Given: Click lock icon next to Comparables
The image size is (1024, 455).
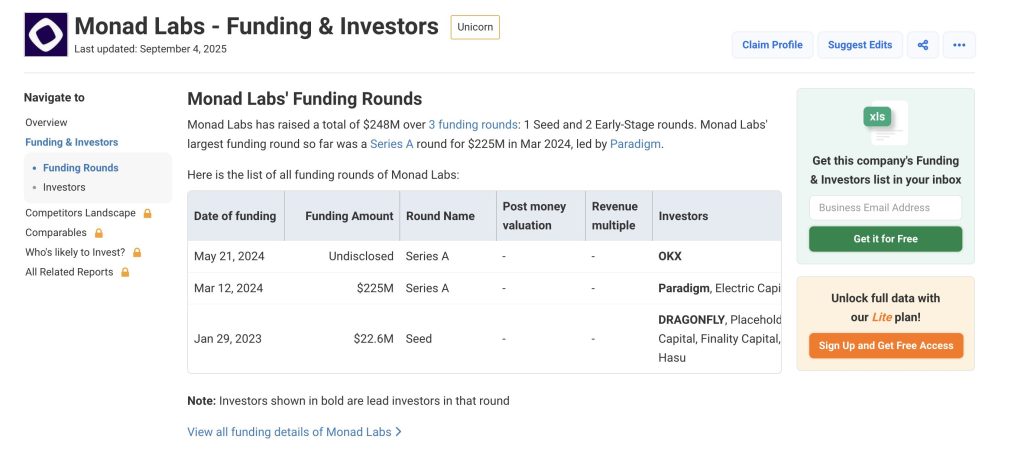Looking at the screenshot, I should point(98,233).
